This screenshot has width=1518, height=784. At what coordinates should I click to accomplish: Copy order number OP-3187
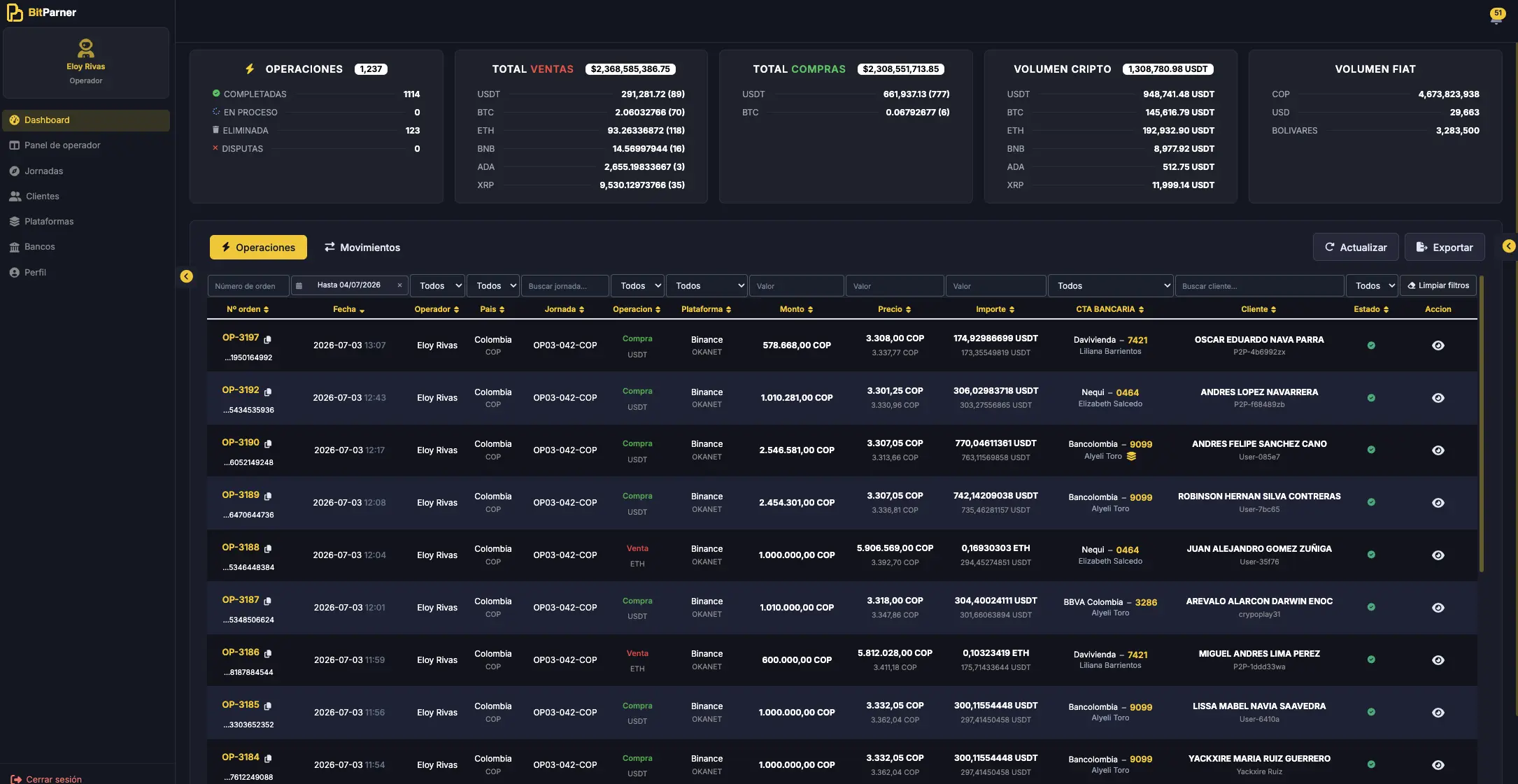(267, 601)
